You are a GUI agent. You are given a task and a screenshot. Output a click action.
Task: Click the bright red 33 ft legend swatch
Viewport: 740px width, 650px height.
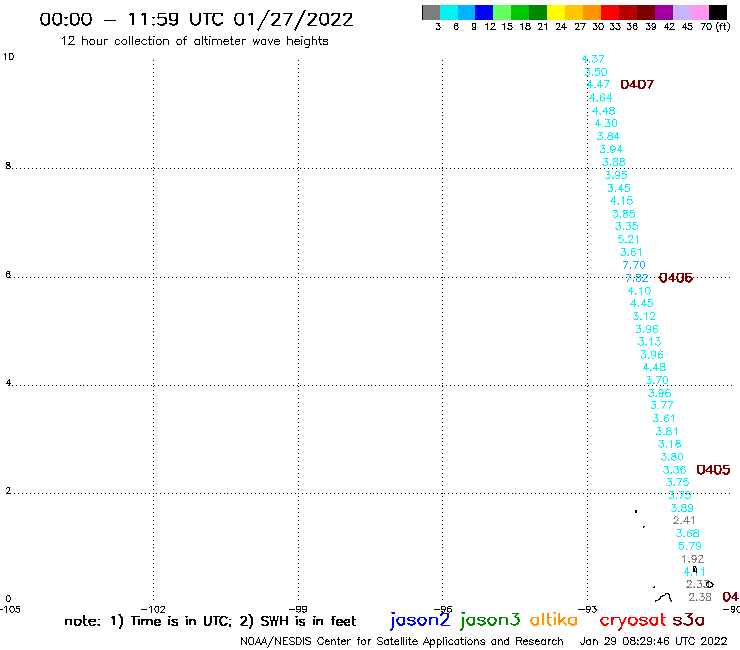pyautogui.click(x=610, y=12)
